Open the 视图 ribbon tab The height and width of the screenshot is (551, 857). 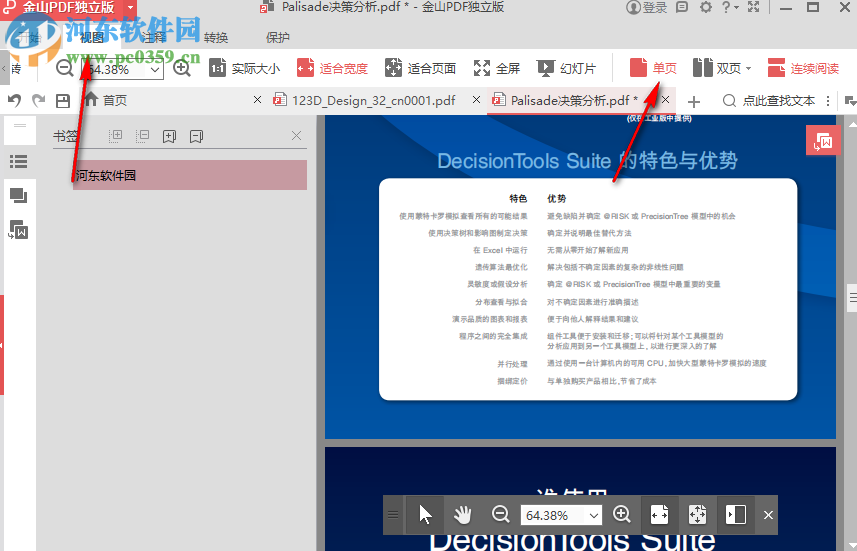(91, 38)
